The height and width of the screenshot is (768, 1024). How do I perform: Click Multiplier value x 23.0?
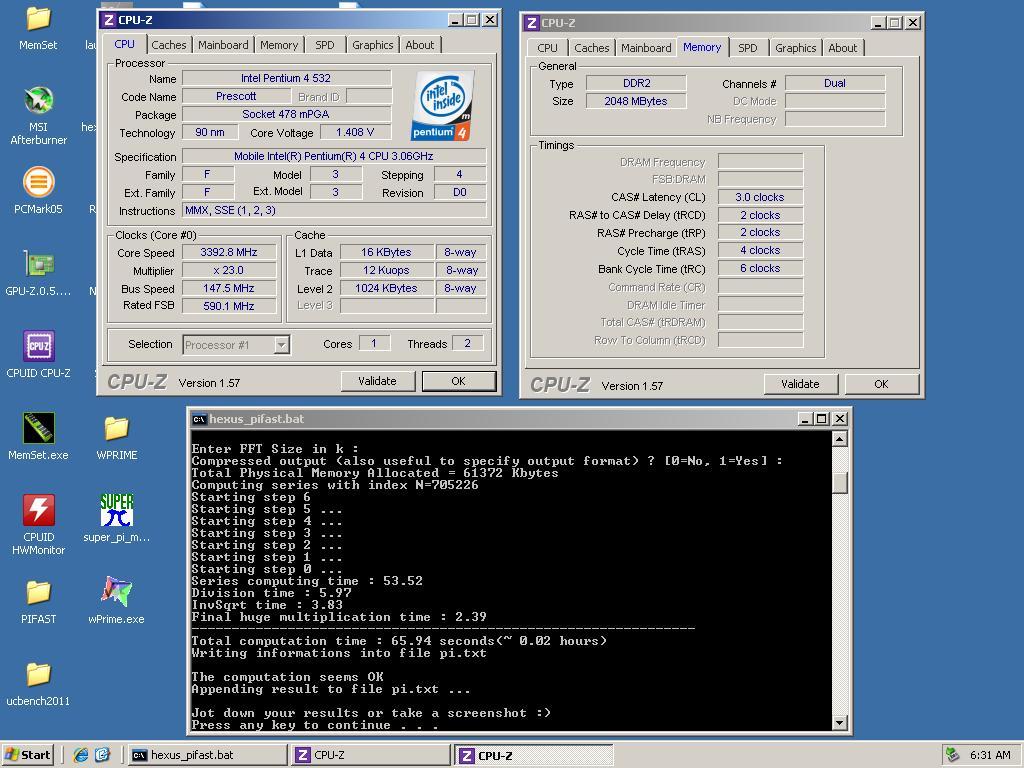(229, 270)
